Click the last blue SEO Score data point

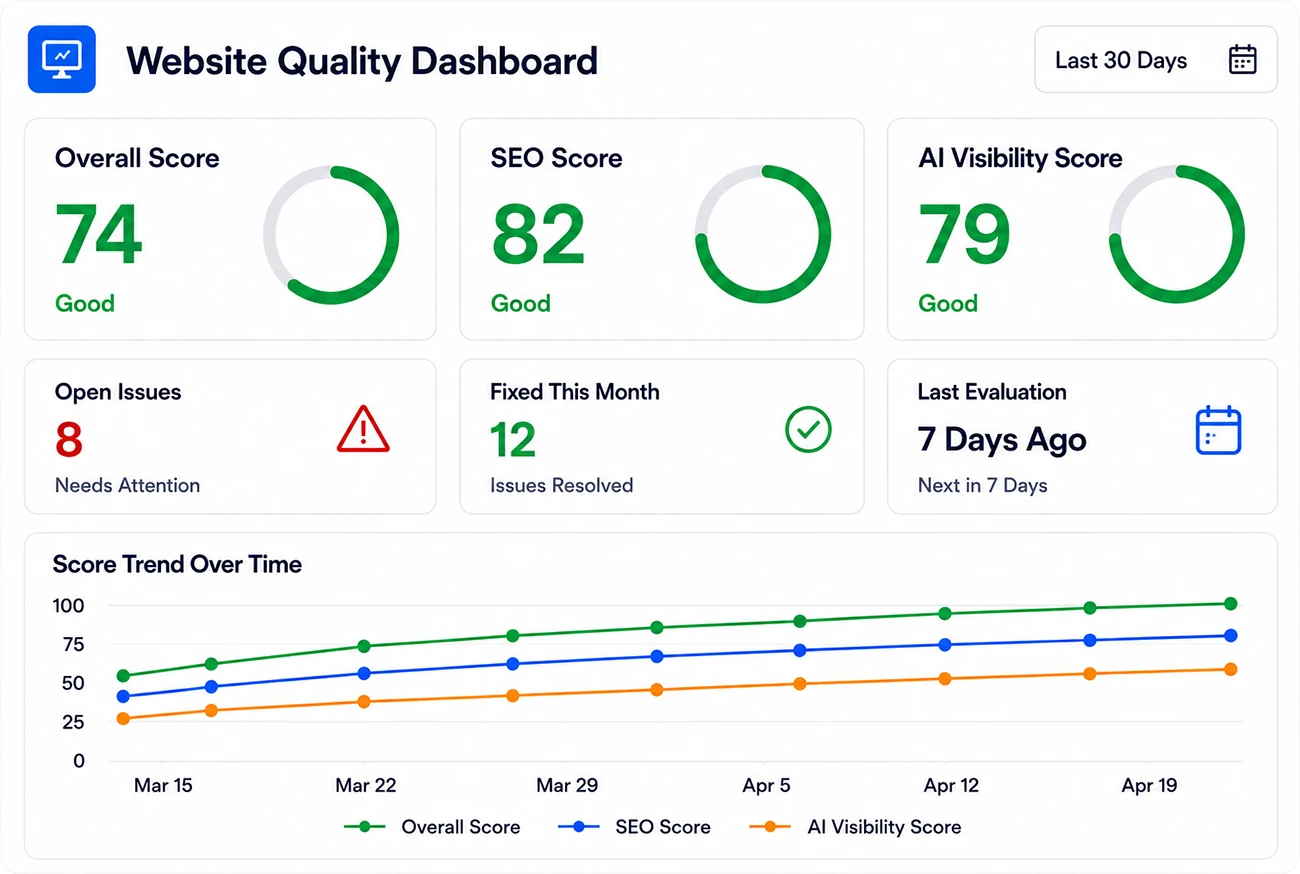click(x=1230, y=636)
